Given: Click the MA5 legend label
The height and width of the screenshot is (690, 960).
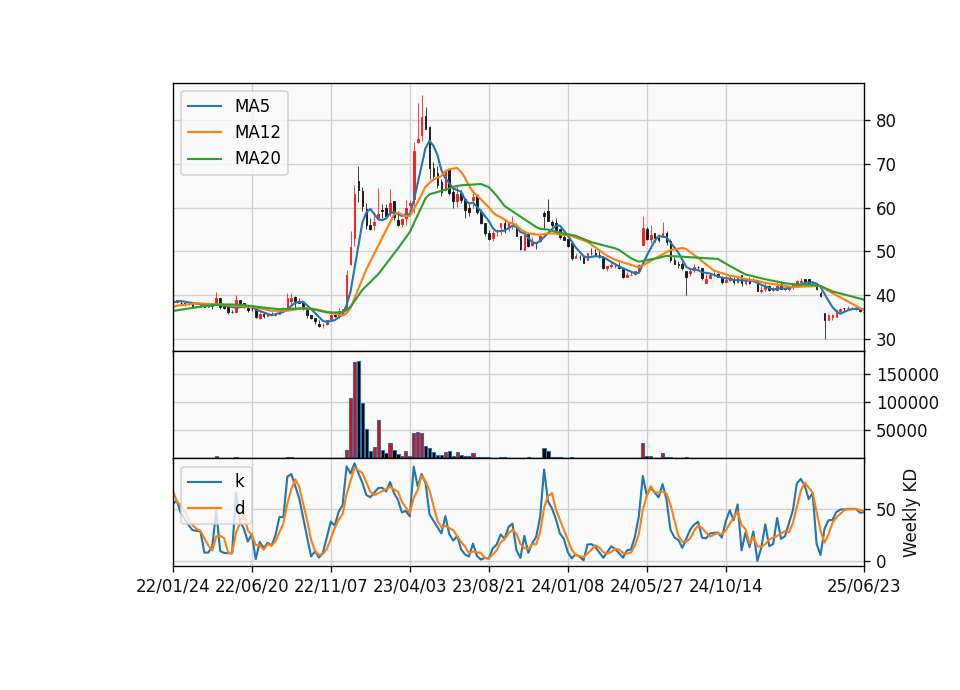Looking at the screenshot, I should click(252, 106).
